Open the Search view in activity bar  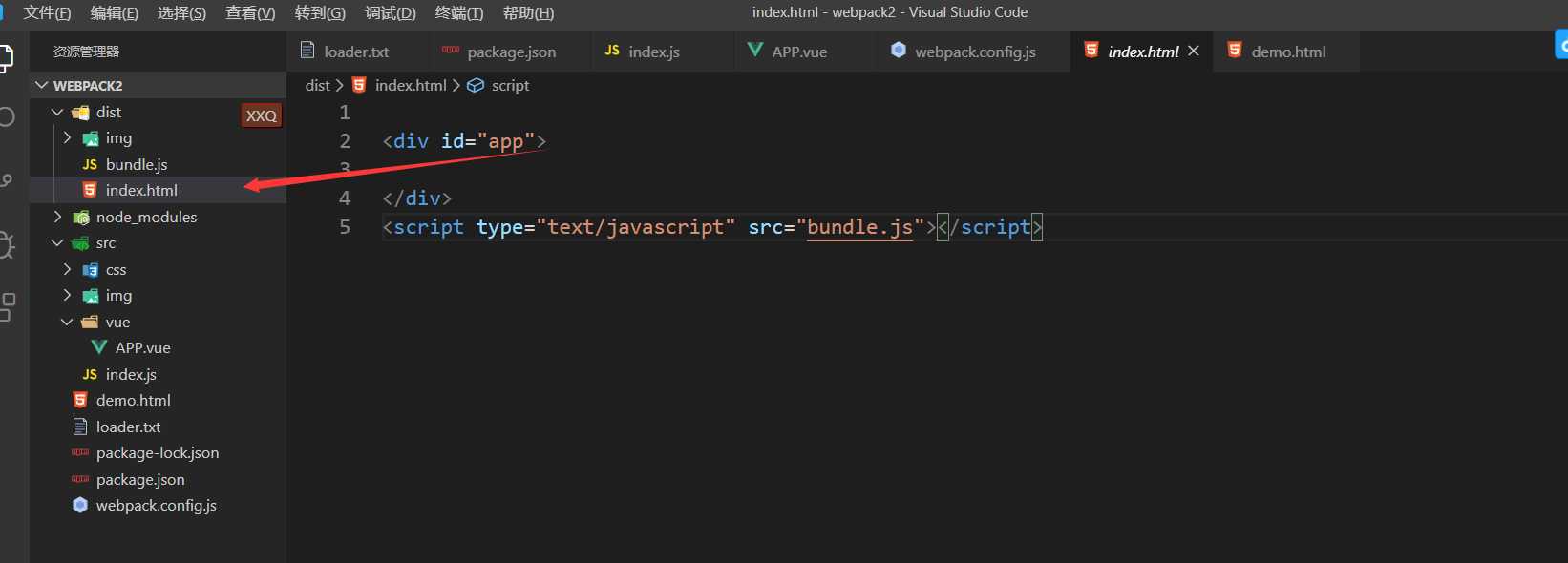click(6, 117)
